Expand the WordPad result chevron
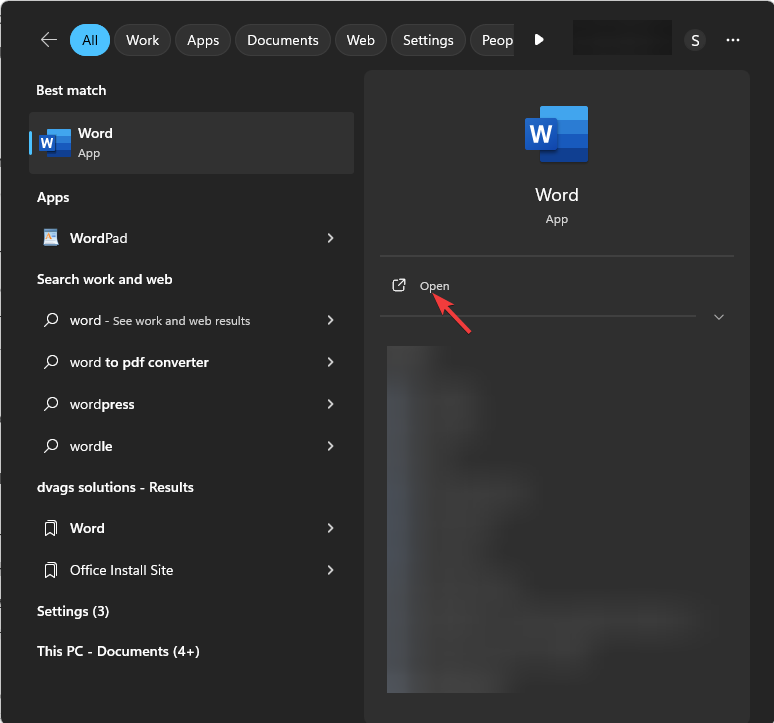 (x=330, y=238)
